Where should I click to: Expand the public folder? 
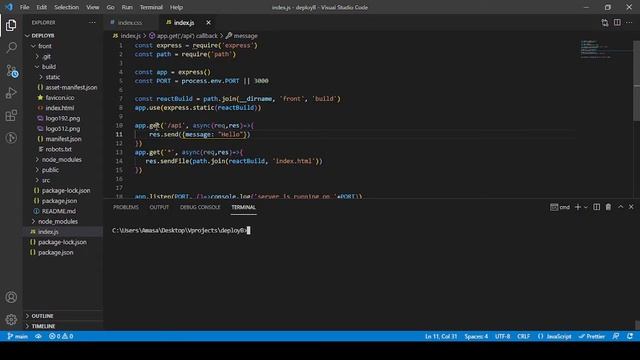62,170
